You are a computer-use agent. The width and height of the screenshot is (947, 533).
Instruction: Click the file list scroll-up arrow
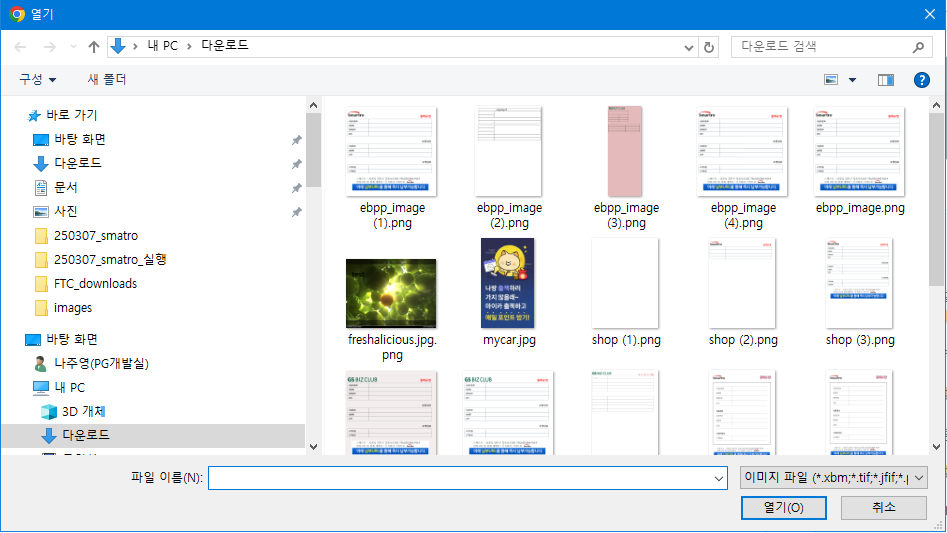tap(936, 105)
